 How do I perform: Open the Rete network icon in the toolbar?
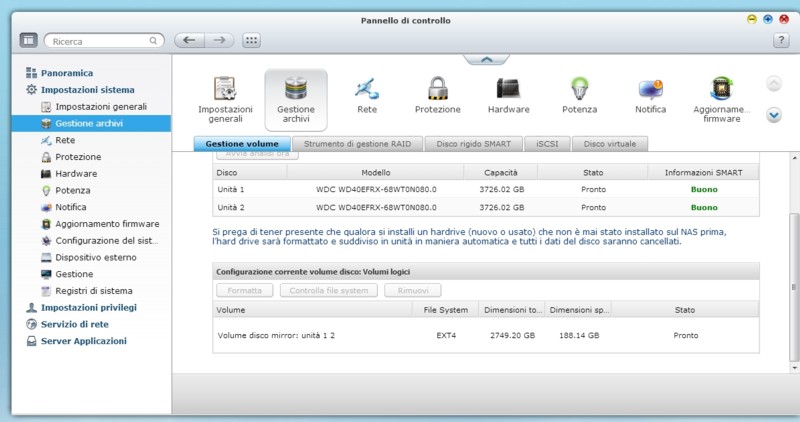[366, 92]
